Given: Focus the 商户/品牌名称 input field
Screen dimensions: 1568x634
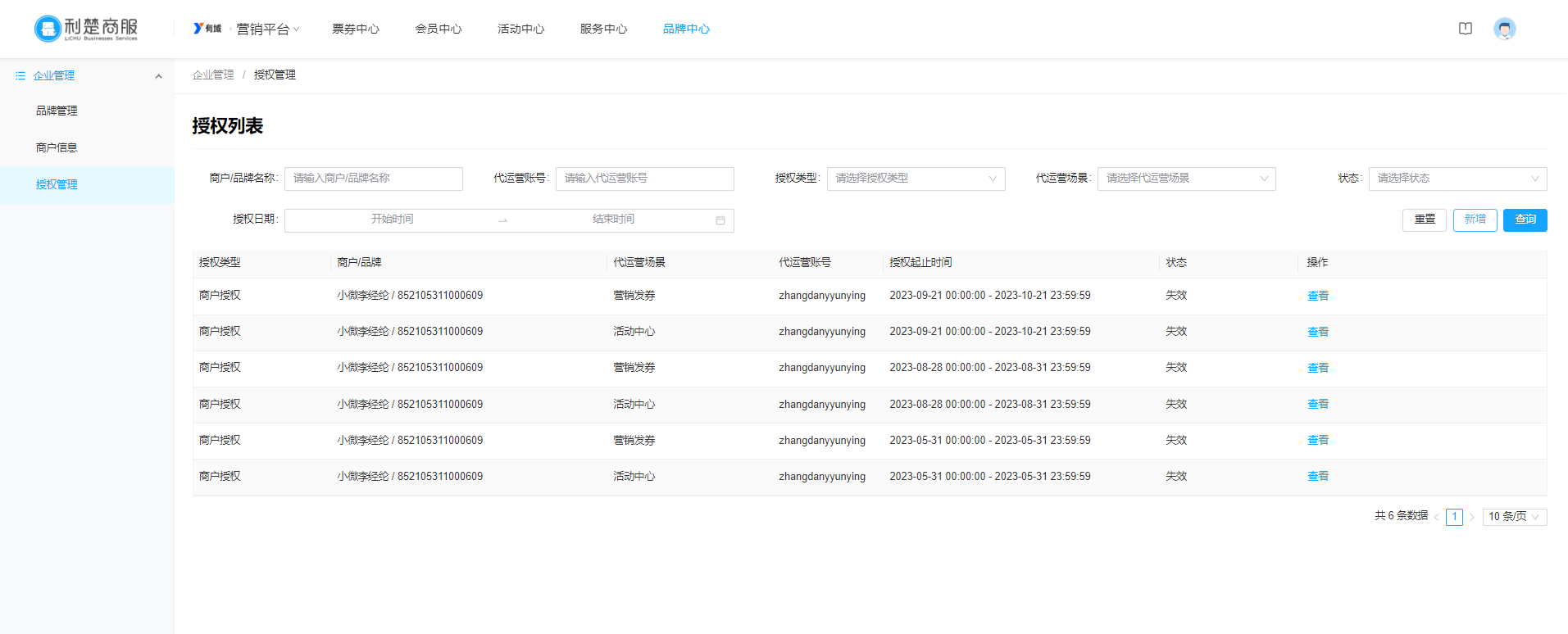Looking at the screenshot, I should click(x=374, y=179).
